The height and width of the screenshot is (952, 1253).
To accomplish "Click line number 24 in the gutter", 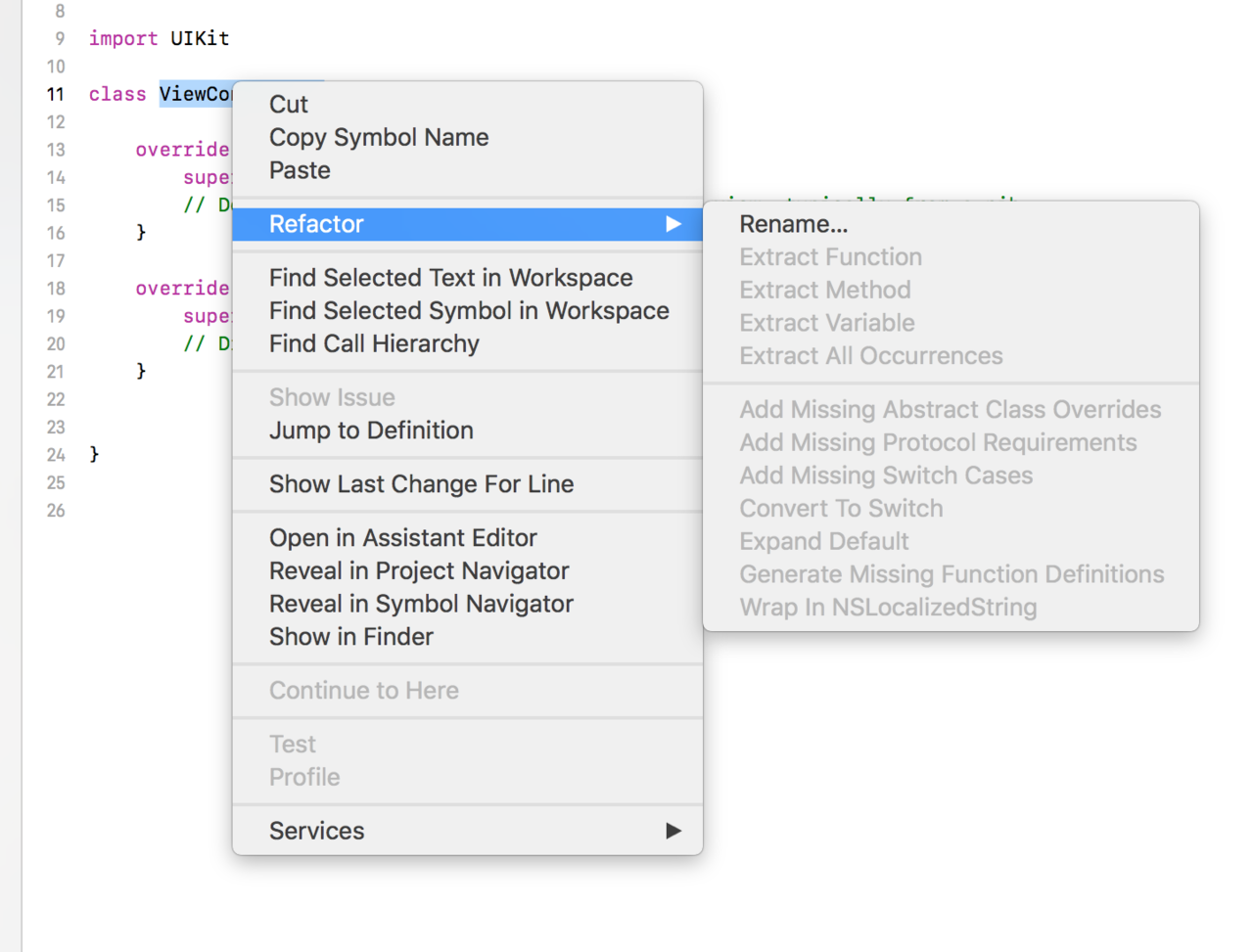I will click(56, 455).
